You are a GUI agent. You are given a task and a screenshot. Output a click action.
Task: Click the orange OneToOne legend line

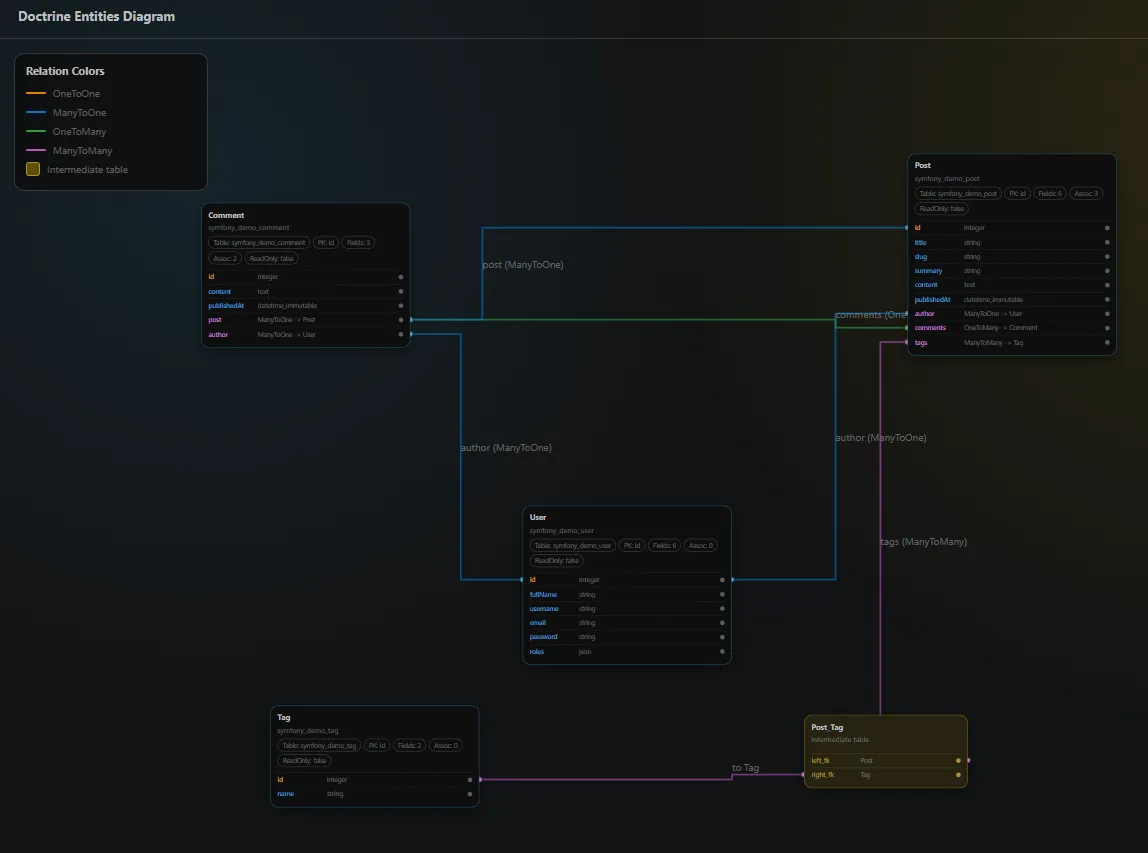tap(36, 94)
